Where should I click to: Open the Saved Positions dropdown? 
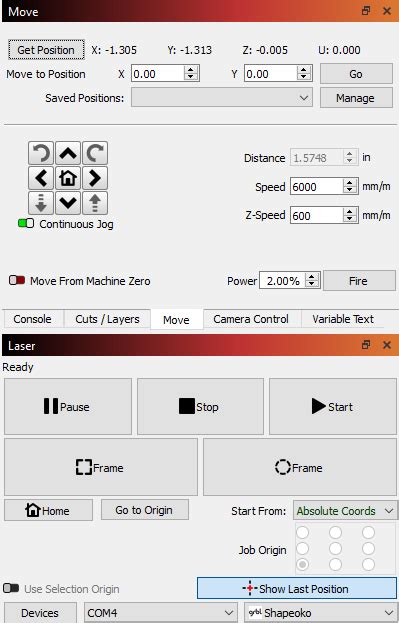tap(222, 98)
